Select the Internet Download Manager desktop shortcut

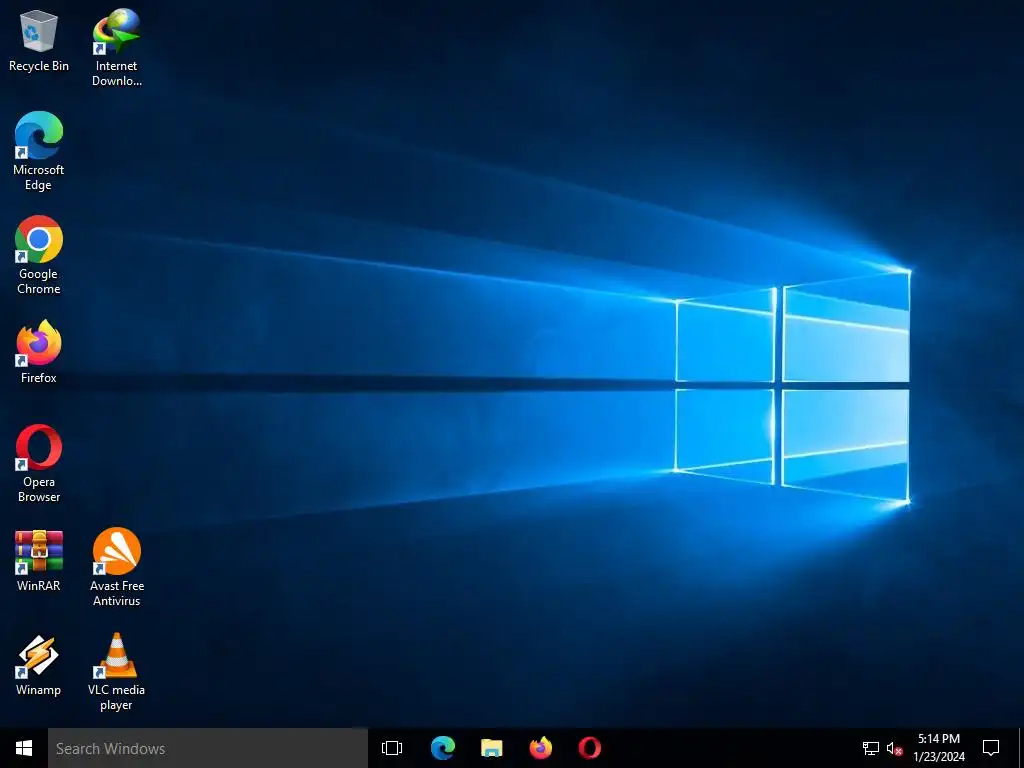pyautogui.click(x=116, y=48)
